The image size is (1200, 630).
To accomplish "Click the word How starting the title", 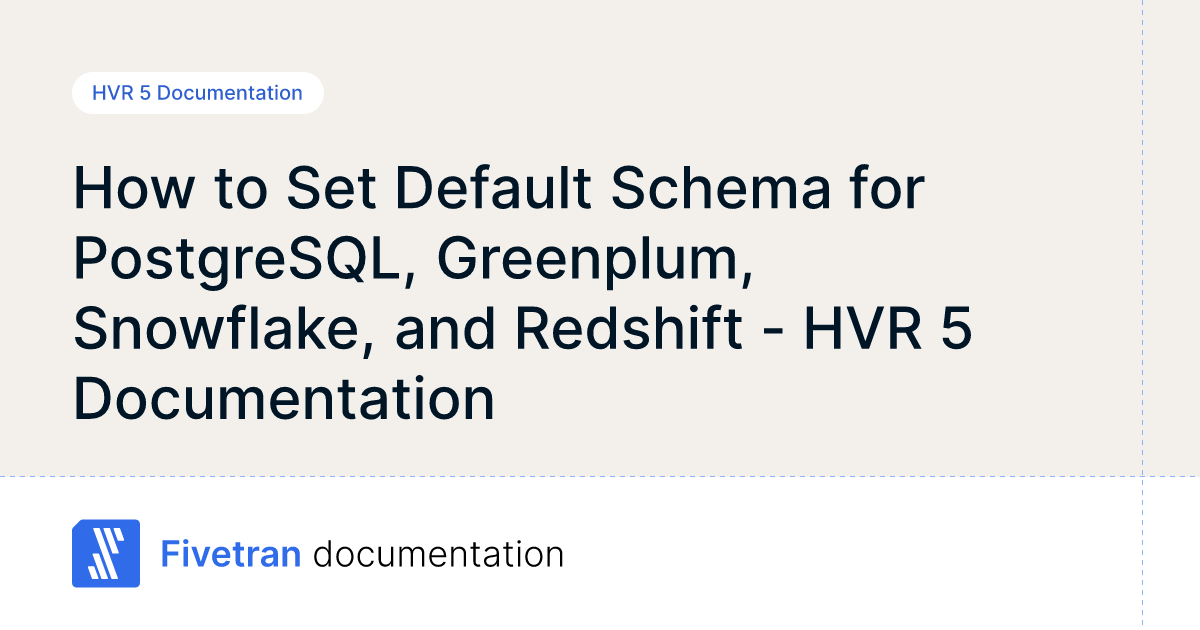I will pos(130,190).
